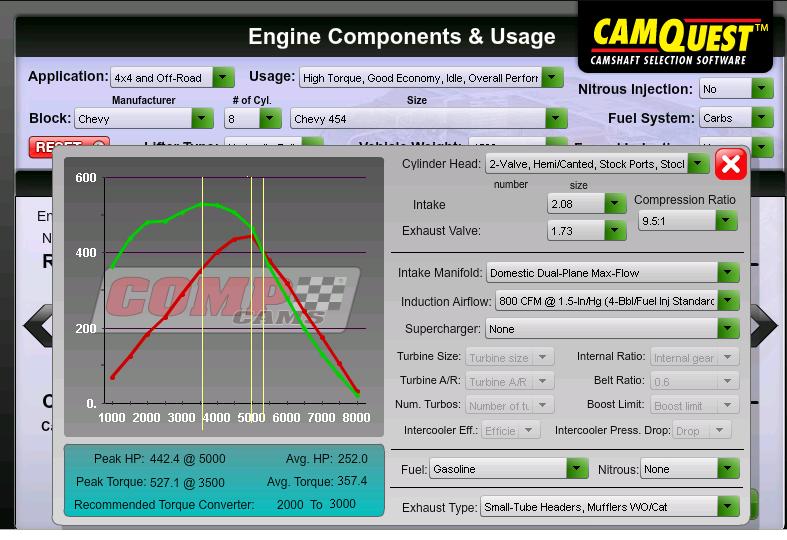Viewport: 787px width, 540px height.
Task: Click green arrow of Intake valve size 2.08
Action: (615, 204)
